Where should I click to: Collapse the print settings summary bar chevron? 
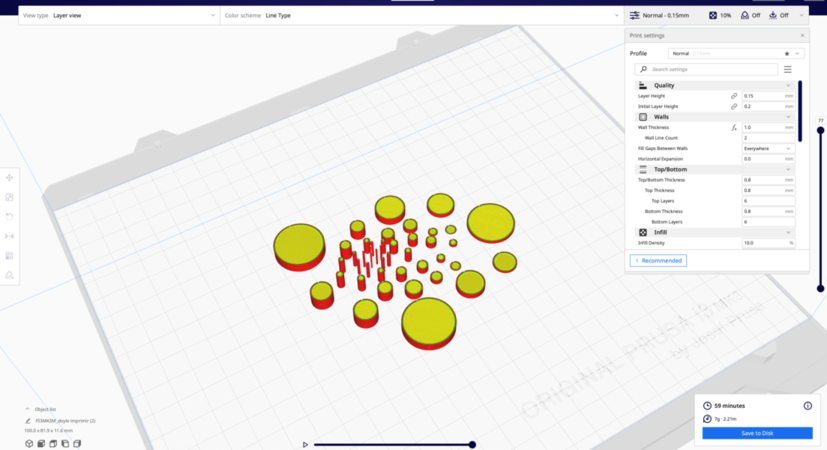pos(802,15)
